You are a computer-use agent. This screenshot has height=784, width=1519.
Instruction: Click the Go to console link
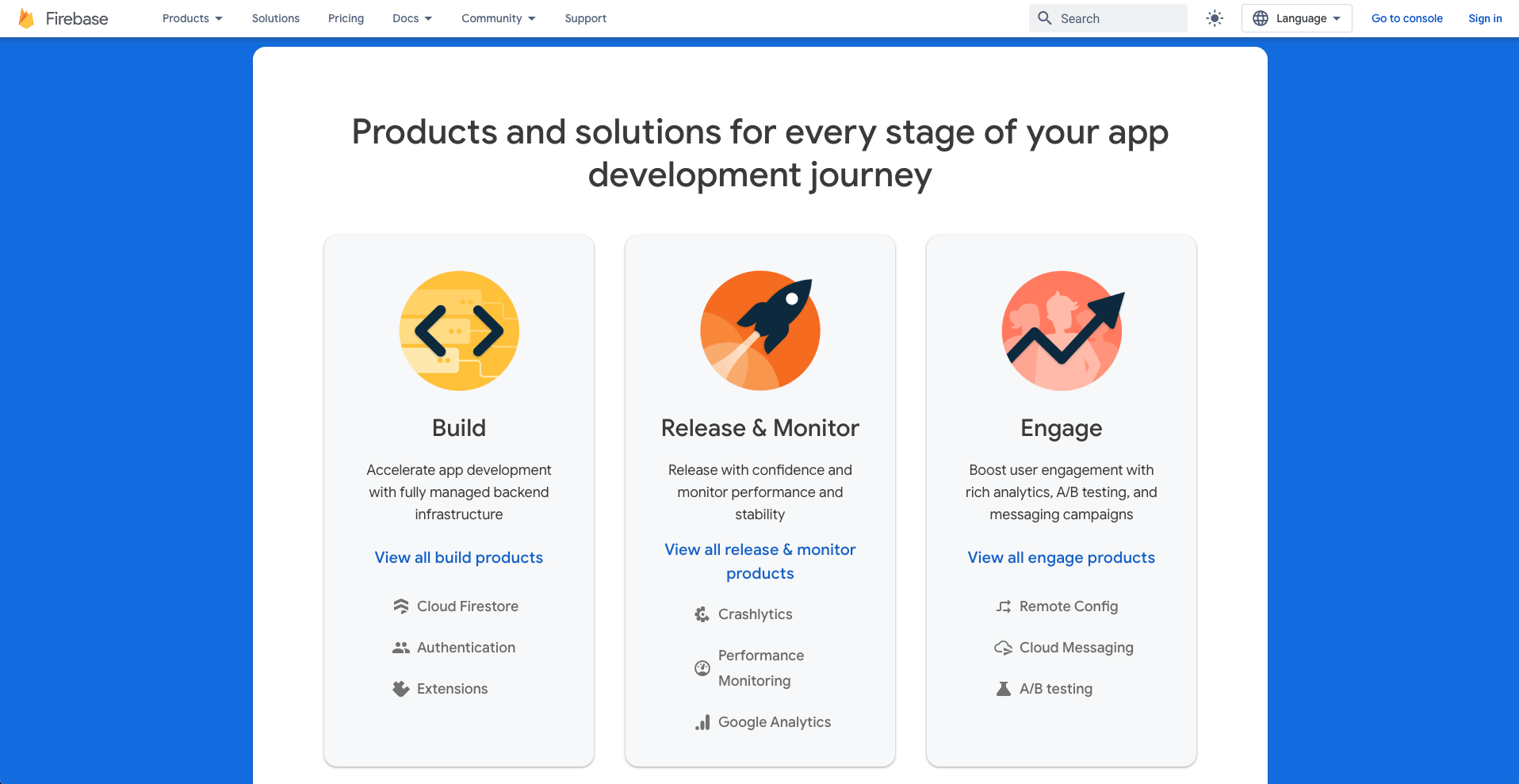click(1407, 18)
